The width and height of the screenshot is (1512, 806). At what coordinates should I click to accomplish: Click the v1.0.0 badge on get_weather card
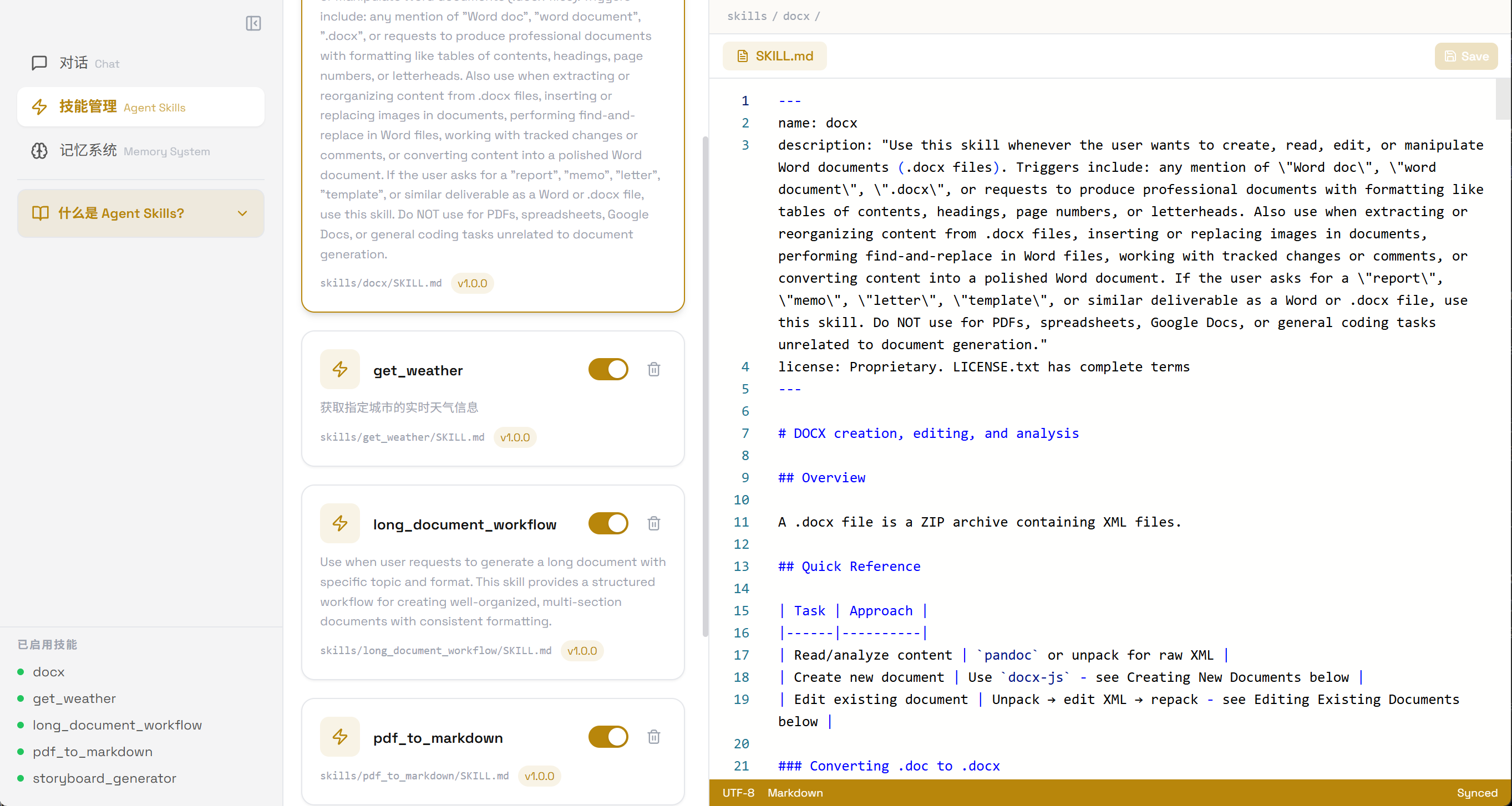(515, 437)
